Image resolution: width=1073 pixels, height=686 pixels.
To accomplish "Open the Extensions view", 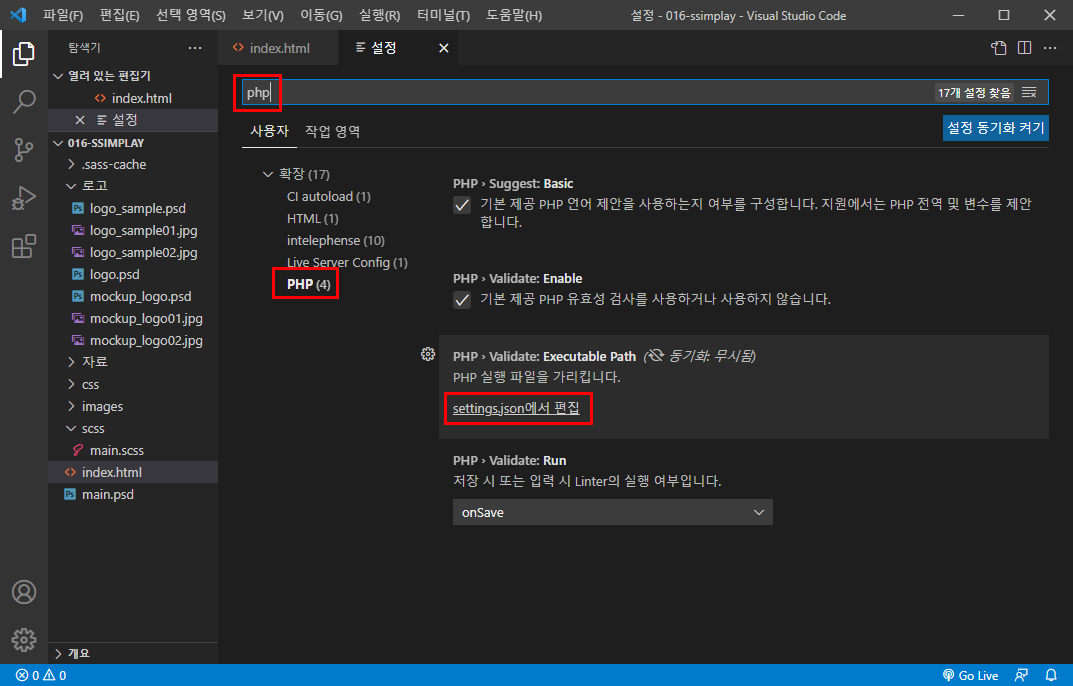I will tap(23, 246).
